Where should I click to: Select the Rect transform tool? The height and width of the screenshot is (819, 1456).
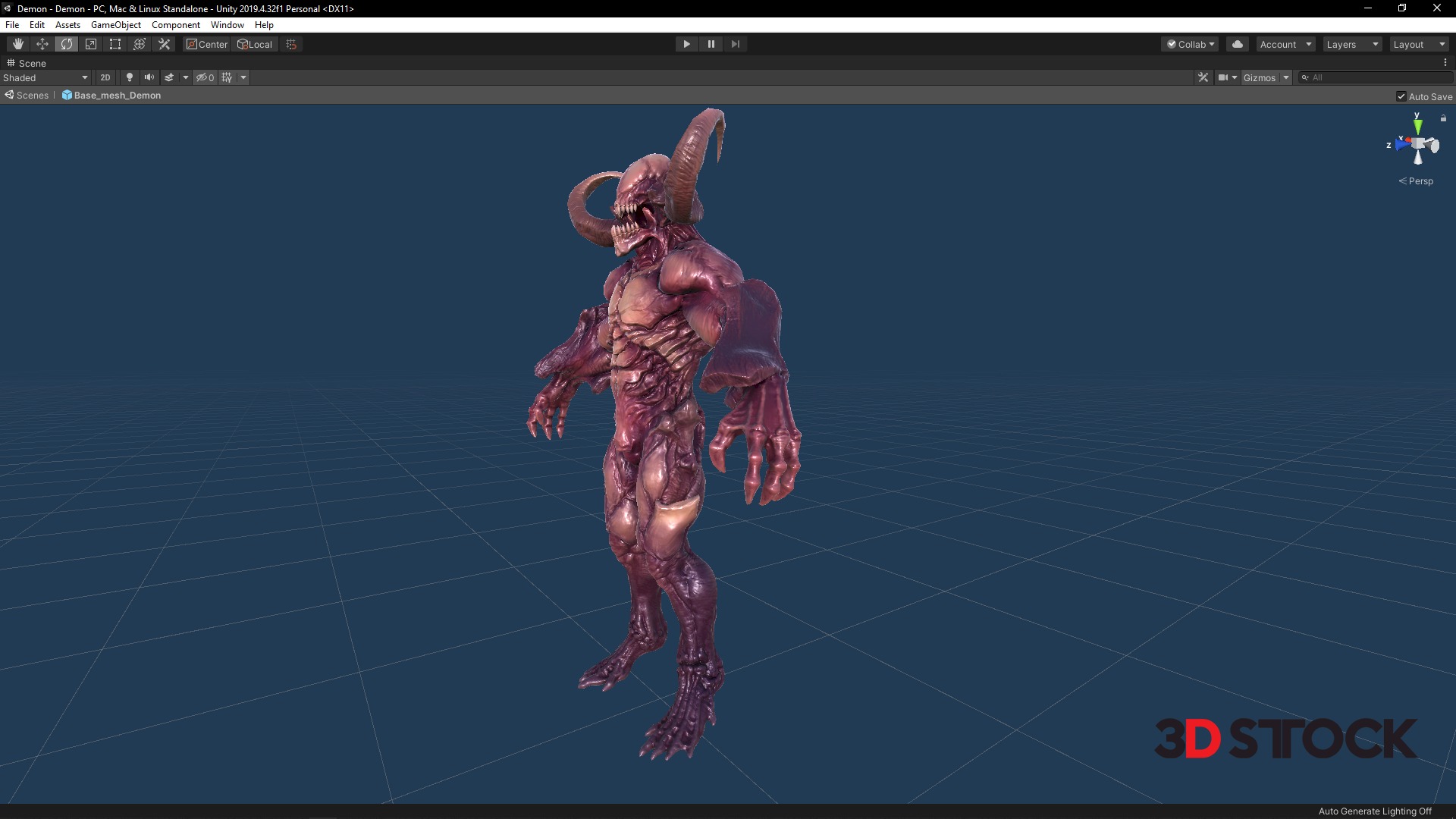pyautogui.click(x=115, y=44)
